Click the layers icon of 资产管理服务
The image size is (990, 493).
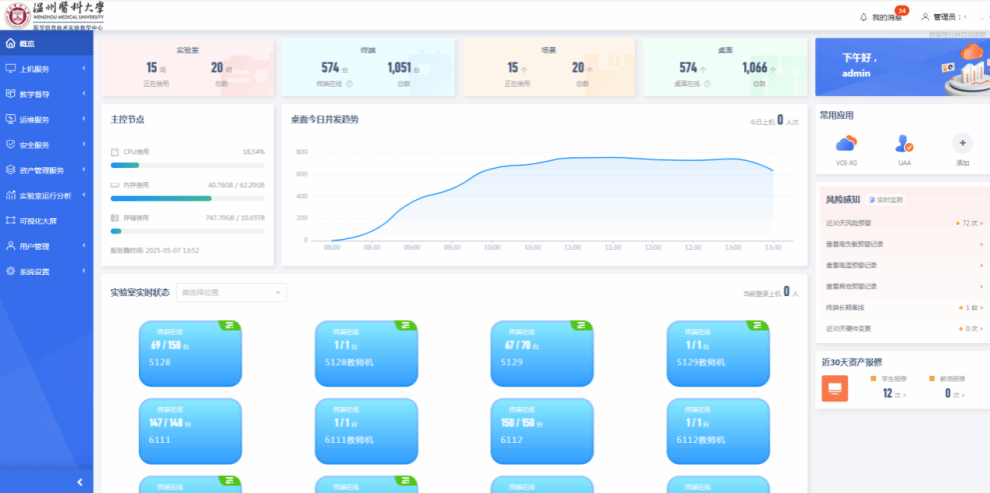click(x=10, y=170)
